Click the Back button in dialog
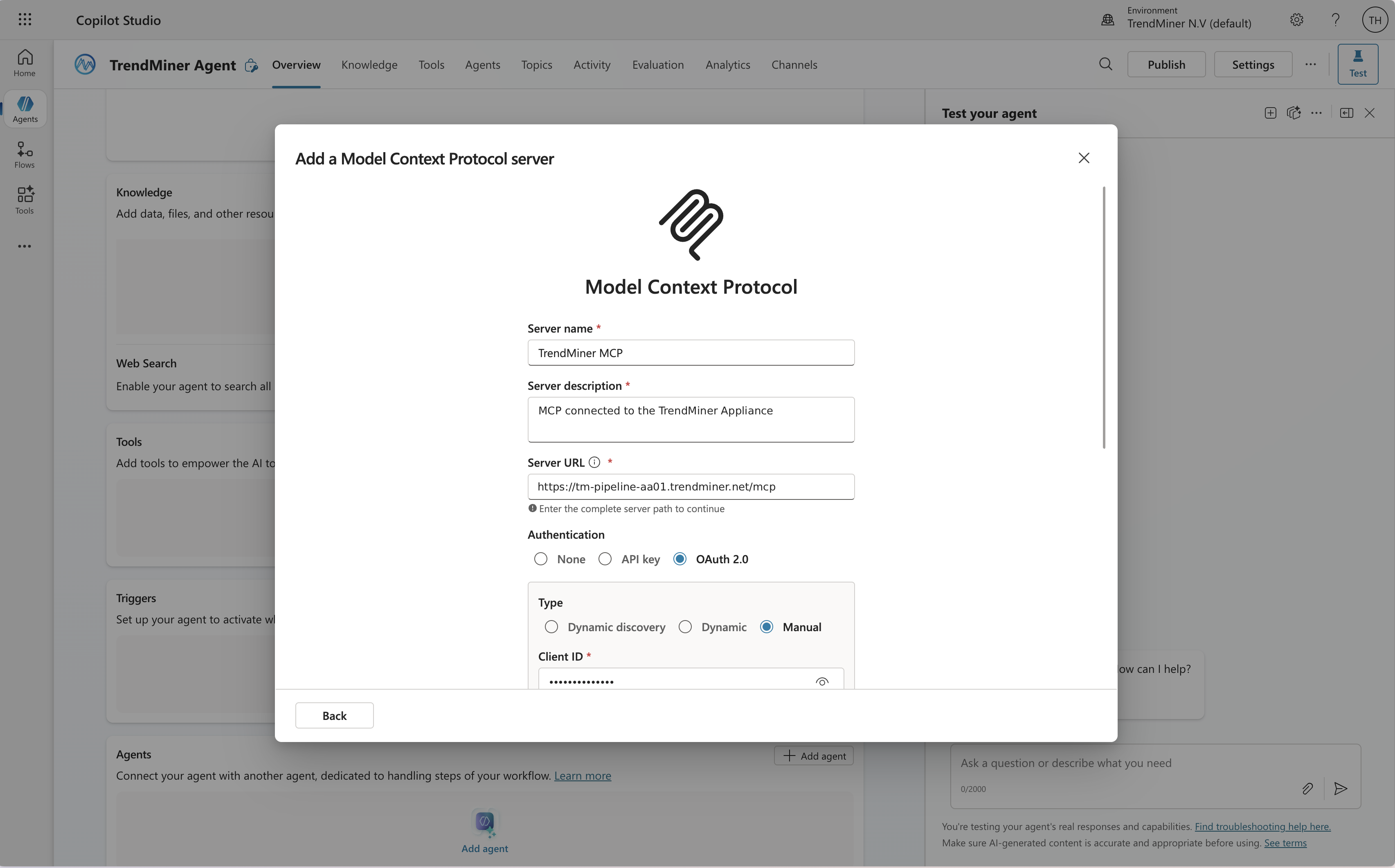The image size is (1395, 868). pyautogui.click(x=334, y=715)
